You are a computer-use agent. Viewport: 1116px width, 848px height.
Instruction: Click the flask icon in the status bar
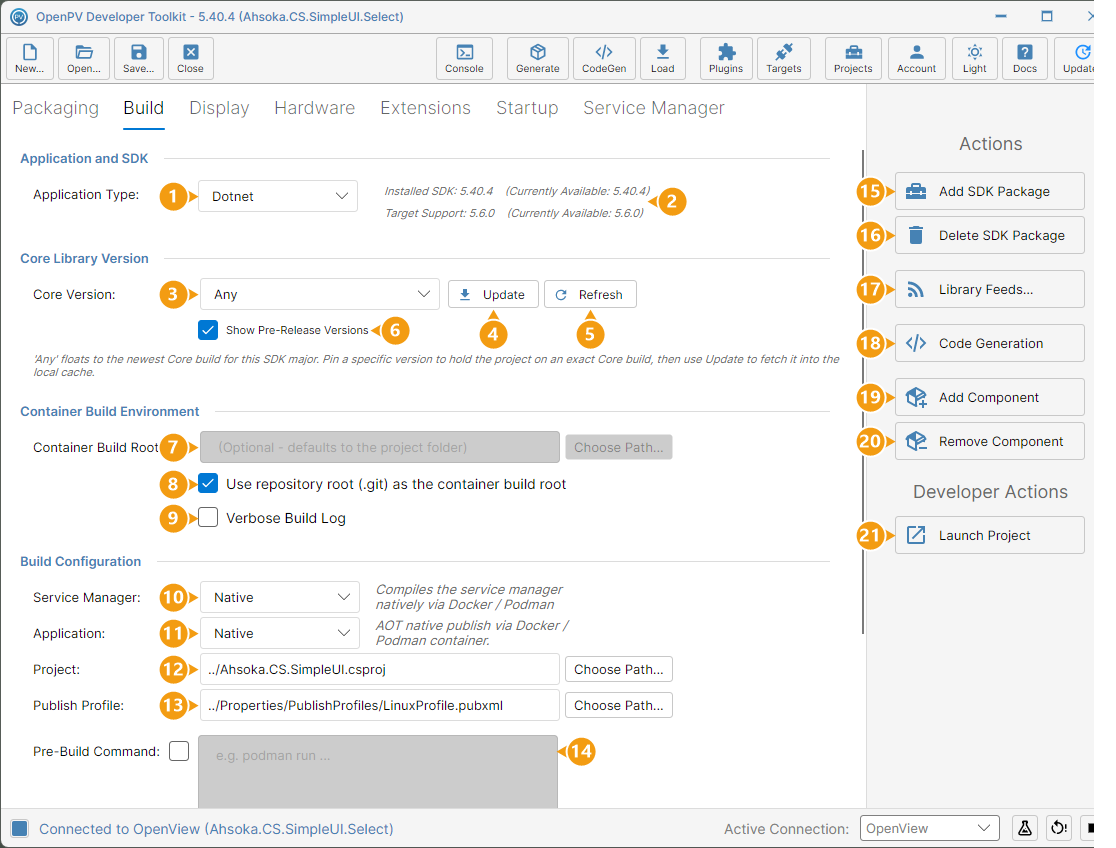(1024, 828)
